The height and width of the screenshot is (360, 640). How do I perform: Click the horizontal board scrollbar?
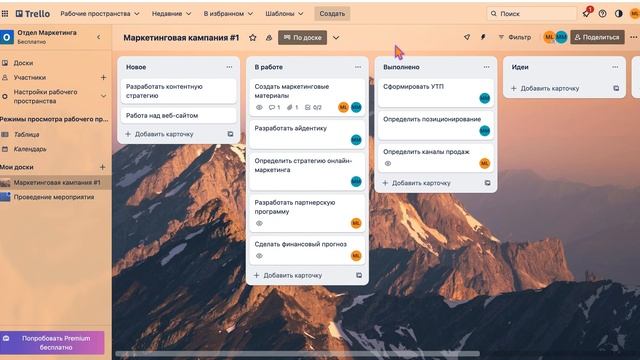click(x=298, y=353)
